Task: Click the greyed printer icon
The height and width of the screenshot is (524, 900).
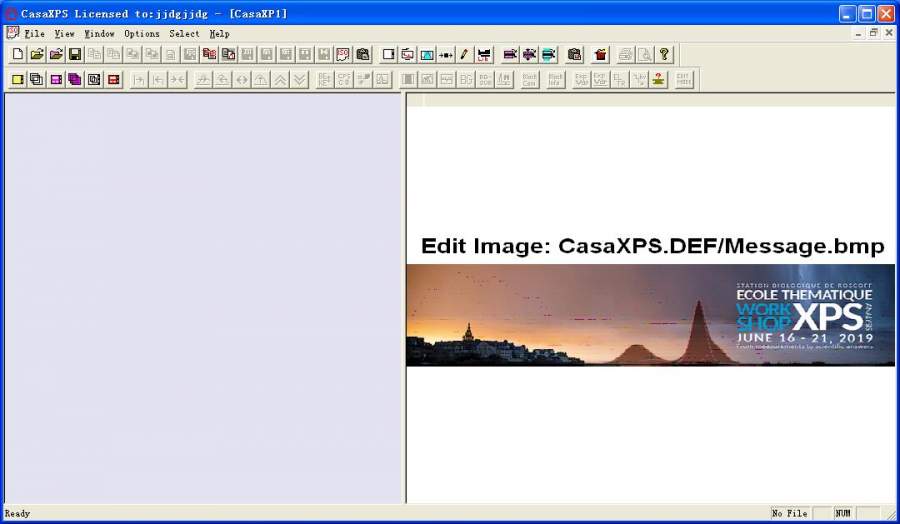Action: pyautogui.click(x=626, y=55)
